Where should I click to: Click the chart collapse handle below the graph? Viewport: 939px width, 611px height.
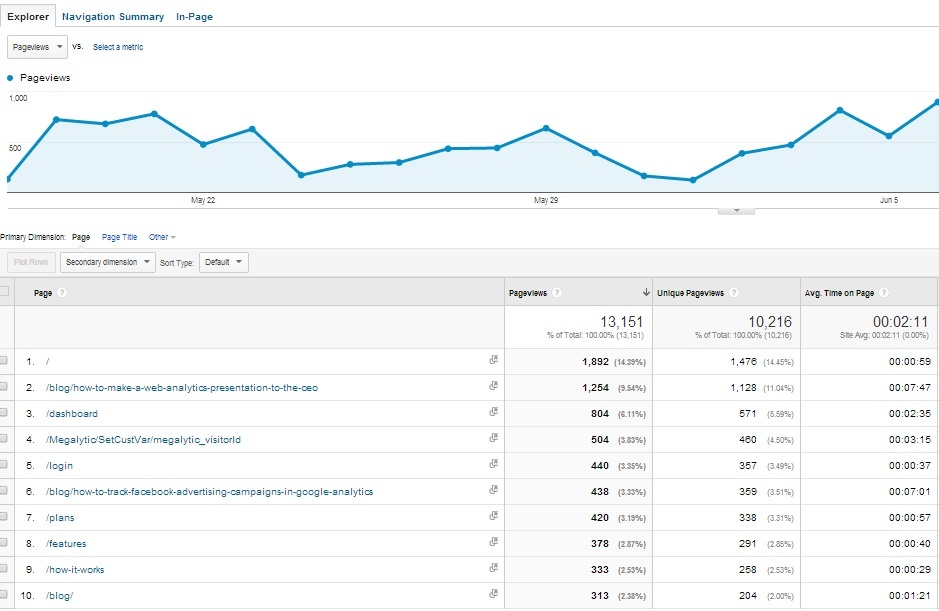coord(737,210)
